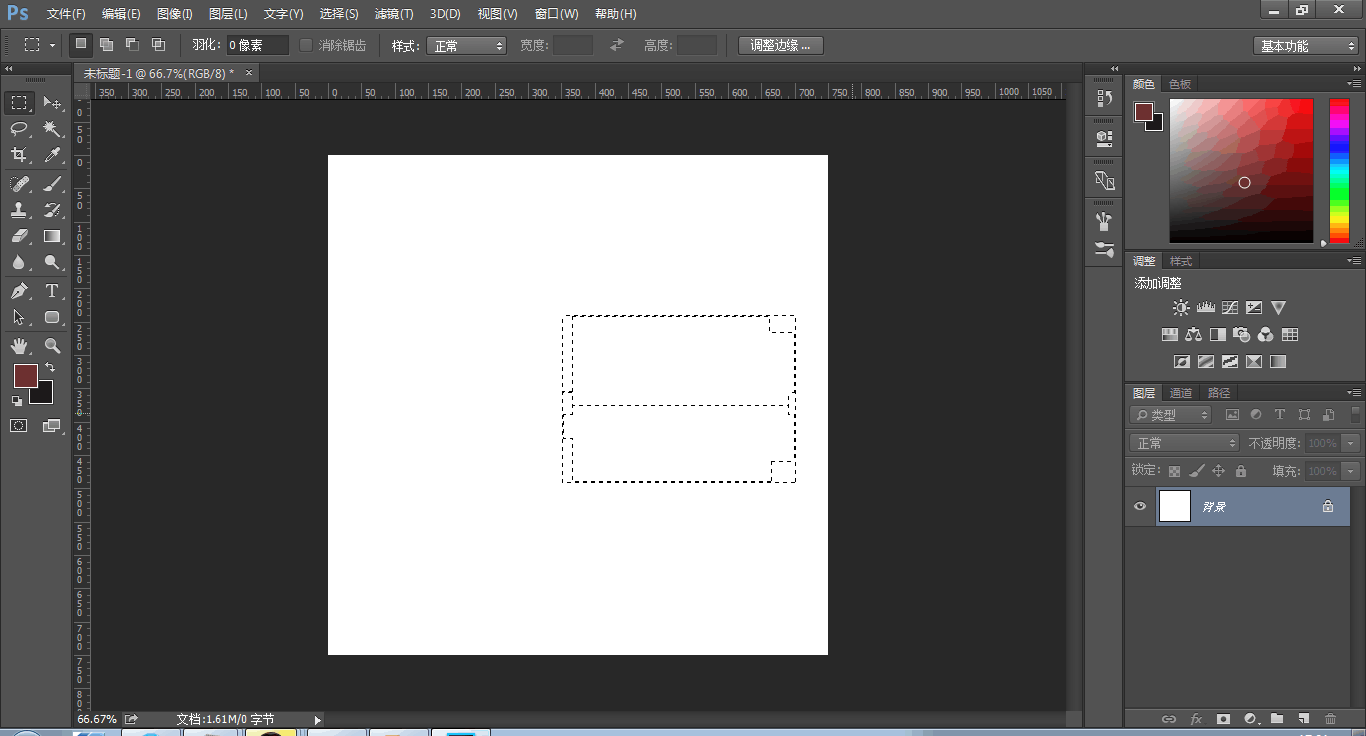
Task: Select the Lasso tool
Action: [19, 129]
